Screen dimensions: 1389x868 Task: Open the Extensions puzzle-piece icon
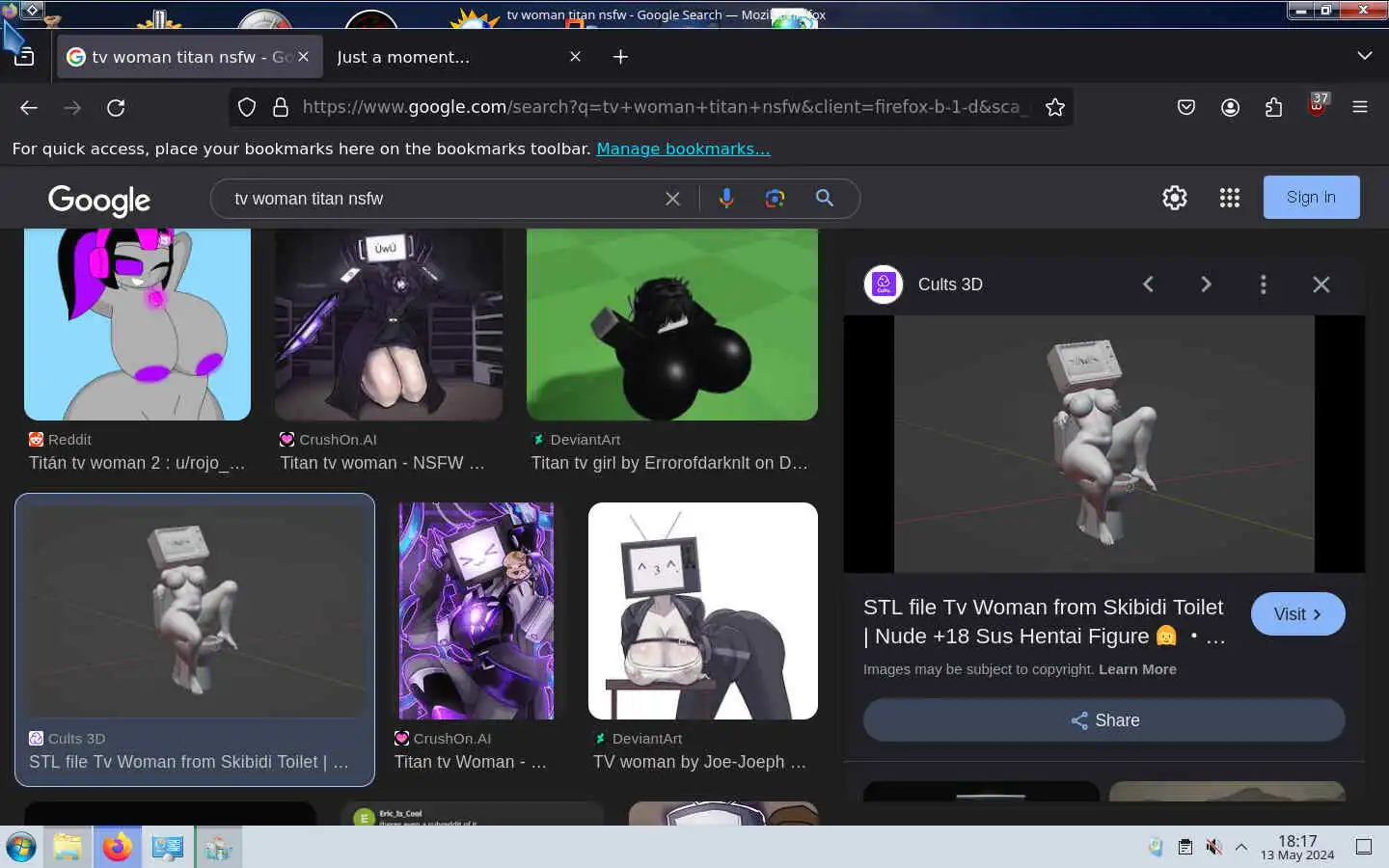coord(1273,107)
